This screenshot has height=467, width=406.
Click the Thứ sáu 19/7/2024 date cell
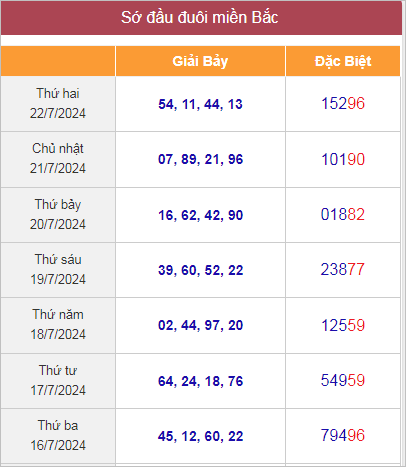pyautogui.click(x=58, y=270)
